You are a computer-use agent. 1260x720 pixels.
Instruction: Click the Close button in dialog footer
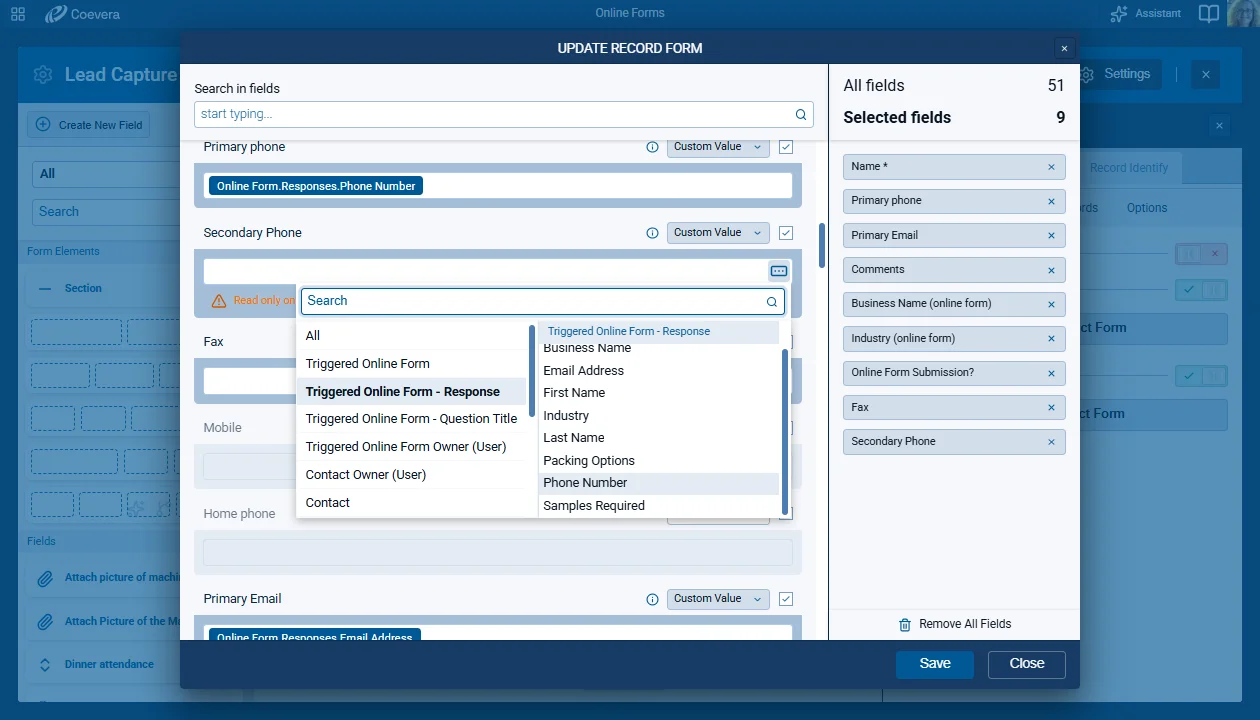[1027, 664]
